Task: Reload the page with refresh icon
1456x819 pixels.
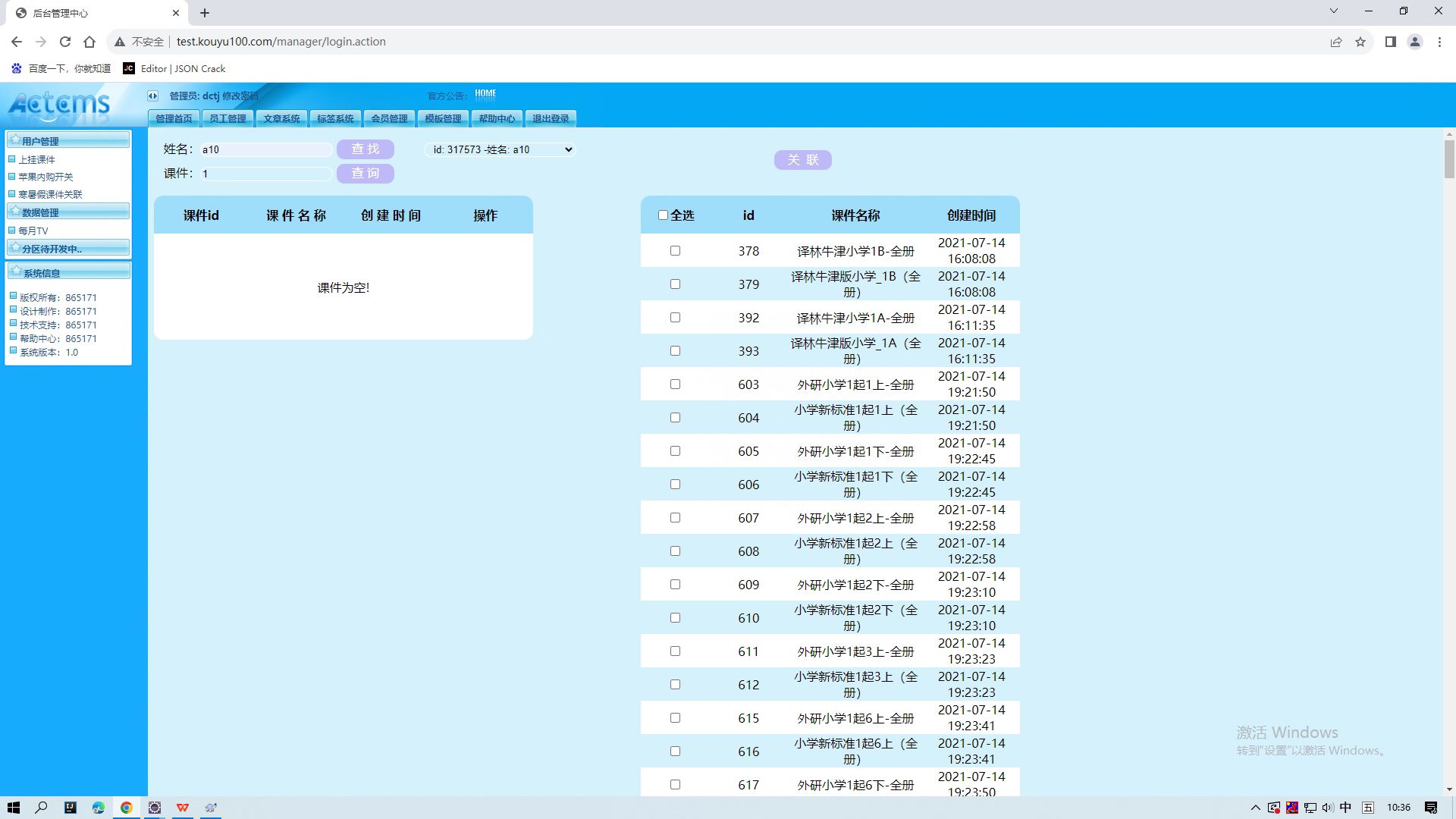Action: pyautogui.click(x=65, y=42)
